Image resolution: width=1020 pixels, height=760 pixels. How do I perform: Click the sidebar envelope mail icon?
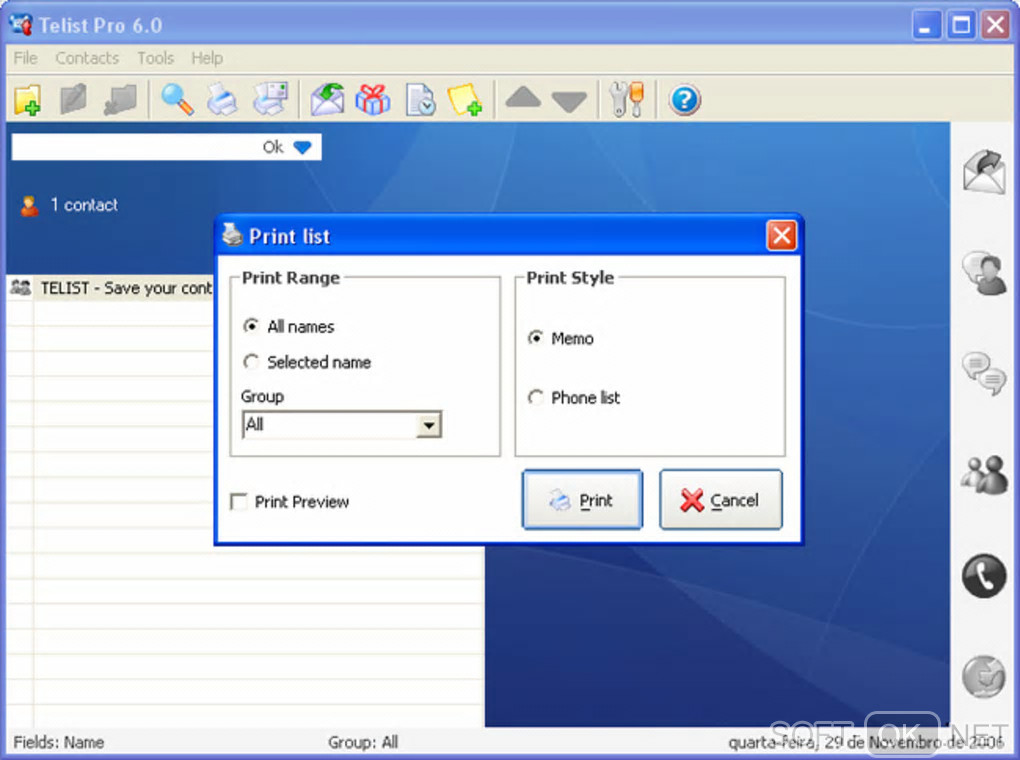(984, 171)
